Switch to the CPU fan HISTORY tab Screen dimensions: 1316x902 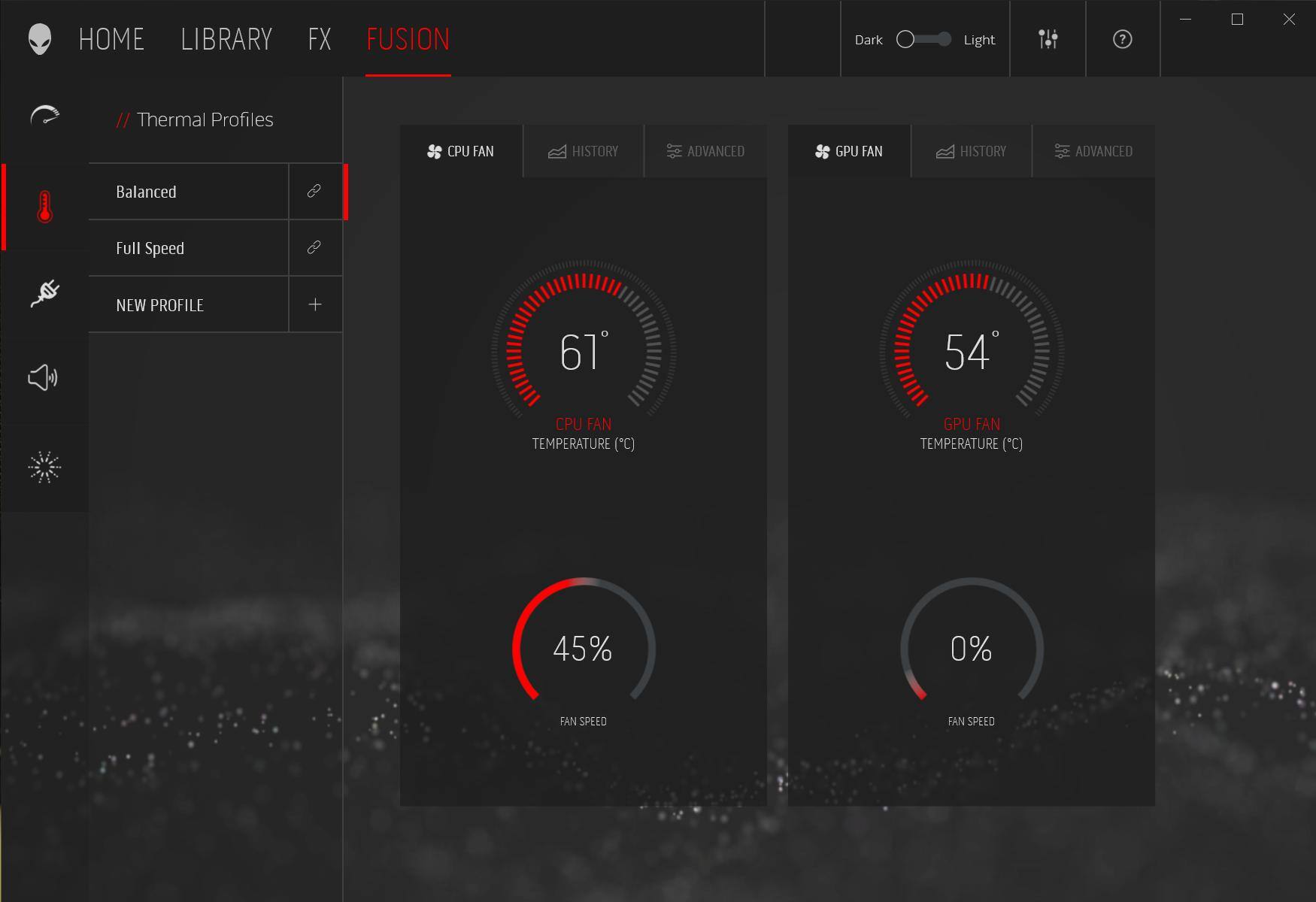pos(584,151)
